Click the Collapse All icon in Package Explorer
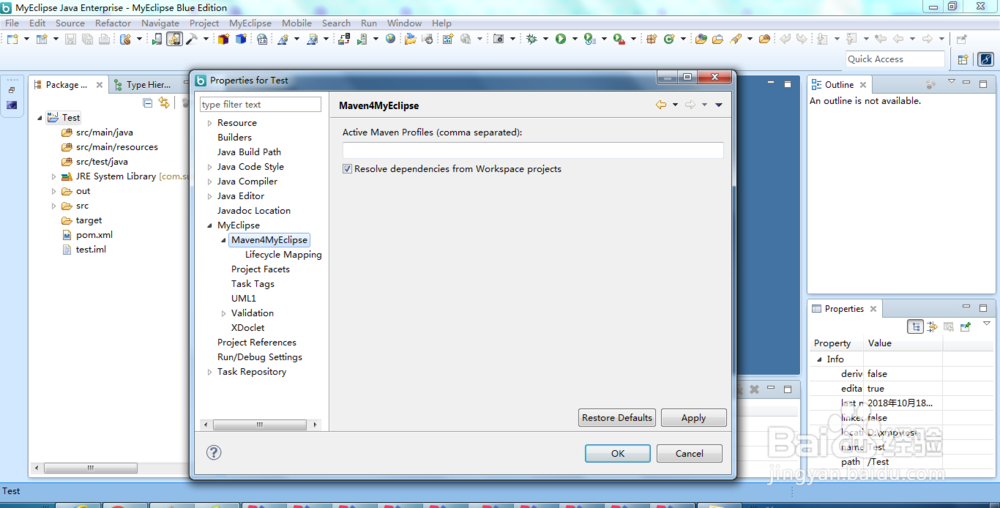Image resolution: width=1000 pixels, height=508 pixels. (x=147, y=103)
